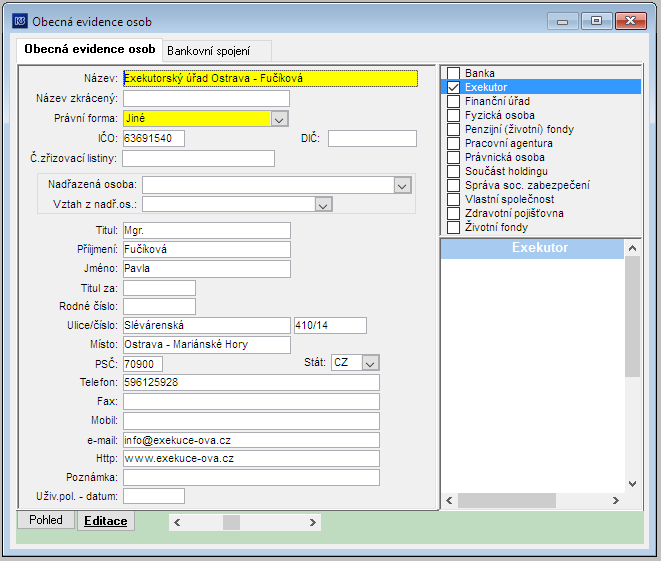Tick the Životní fondy checkbox
661x561 pixels.
[453, 227]
